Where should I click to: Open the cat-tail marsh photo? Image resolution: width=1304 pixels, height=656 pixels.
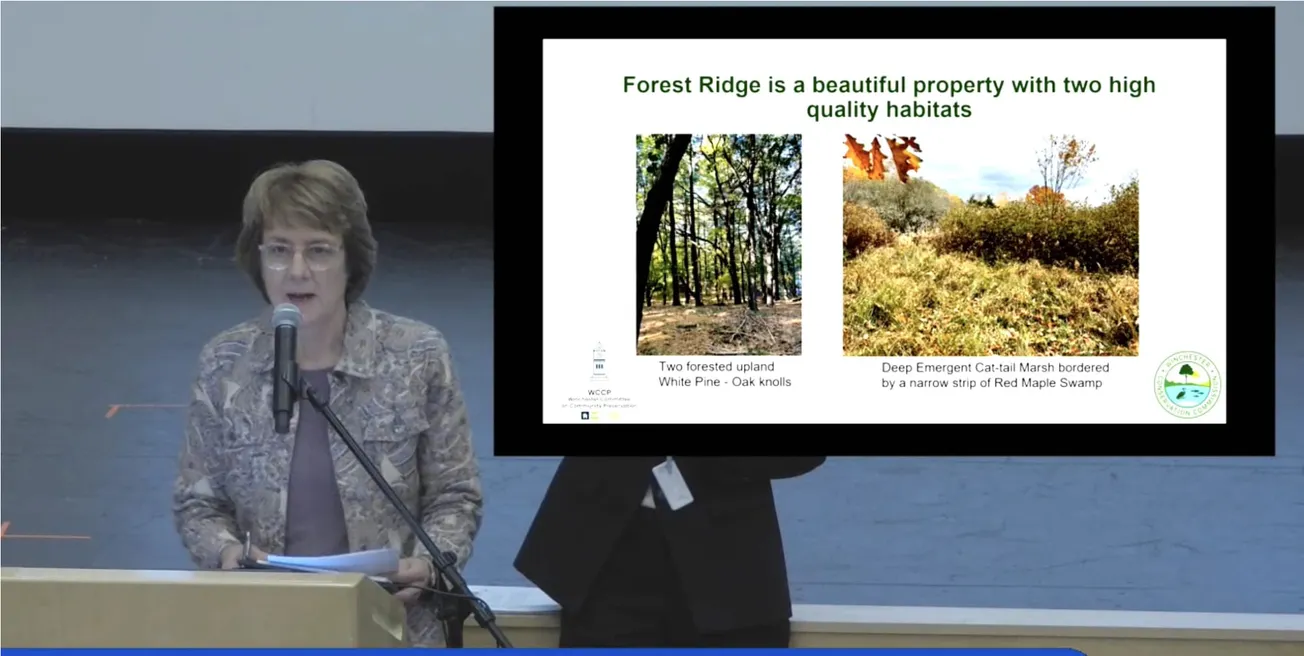[991, 245]
